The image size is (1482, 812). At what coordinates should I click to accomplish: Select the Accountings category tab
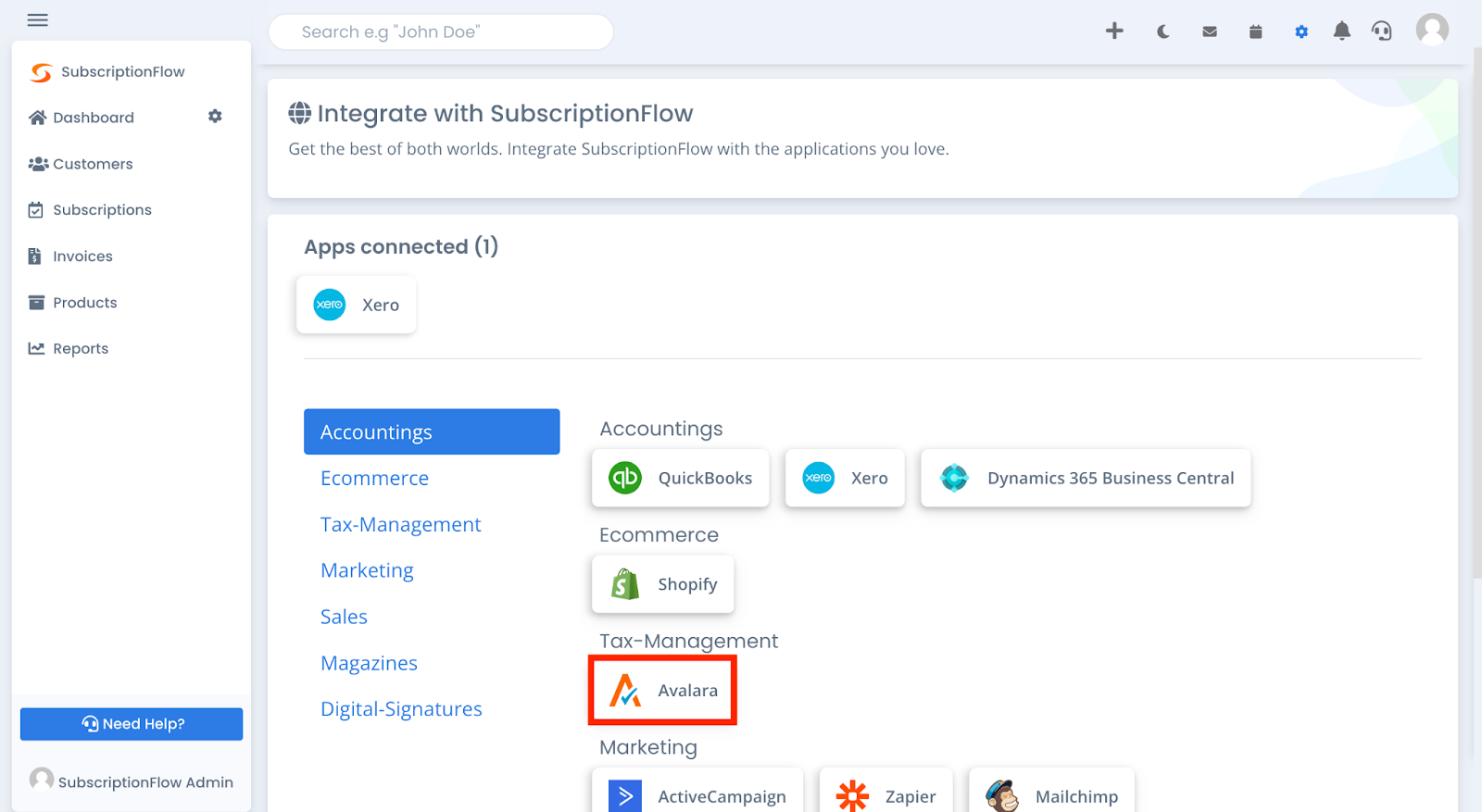[432, 431]
